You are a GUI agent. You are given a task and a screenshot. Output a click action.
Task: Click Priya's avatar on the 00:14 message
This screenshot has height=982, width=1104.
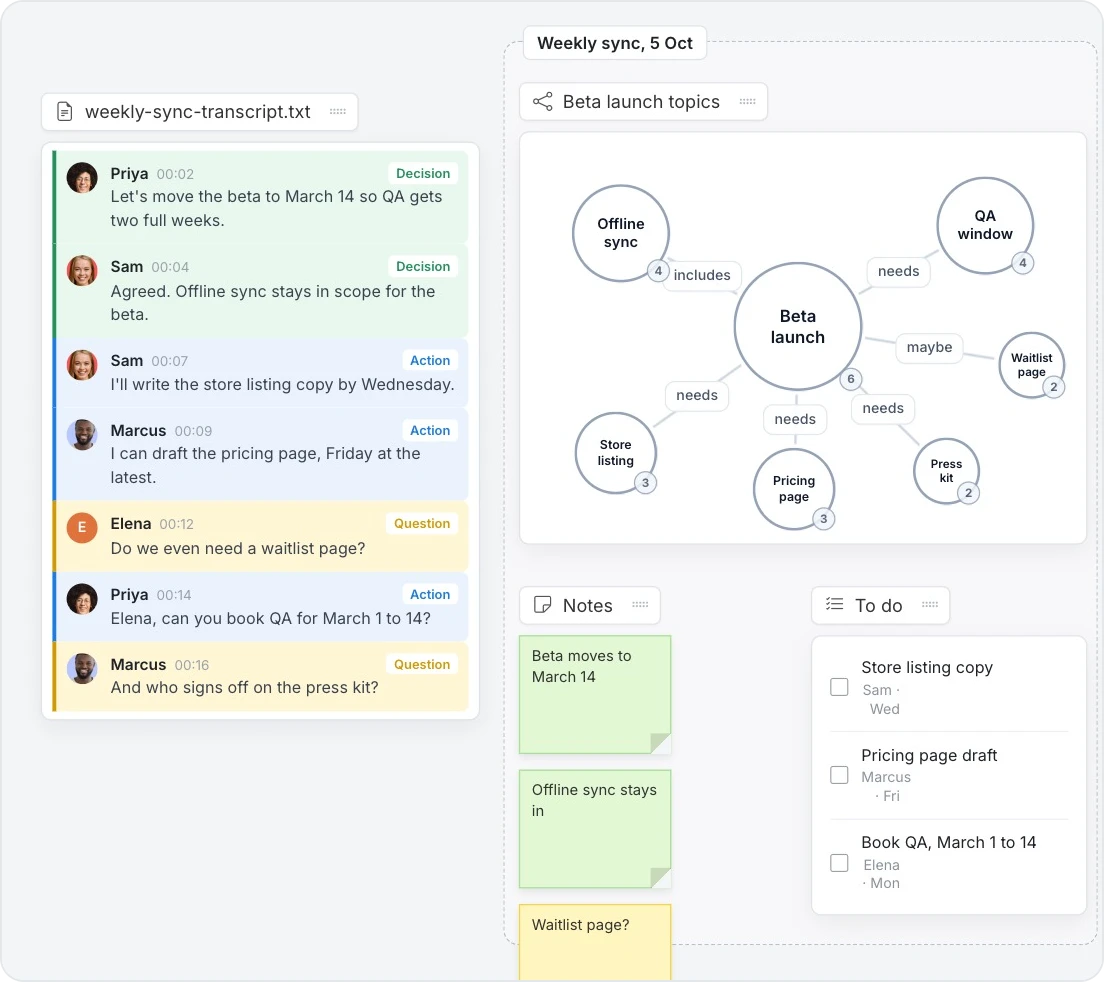pyautogui.click(x=82, y=598)
